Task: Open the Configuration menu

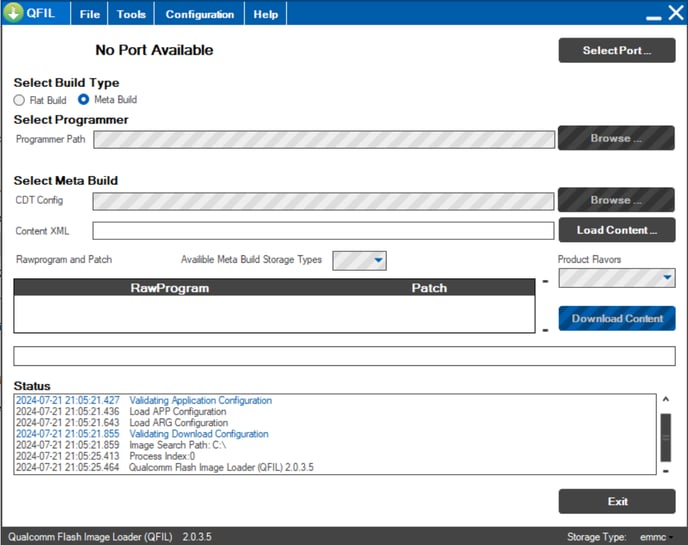Action: tap(200, 14)
